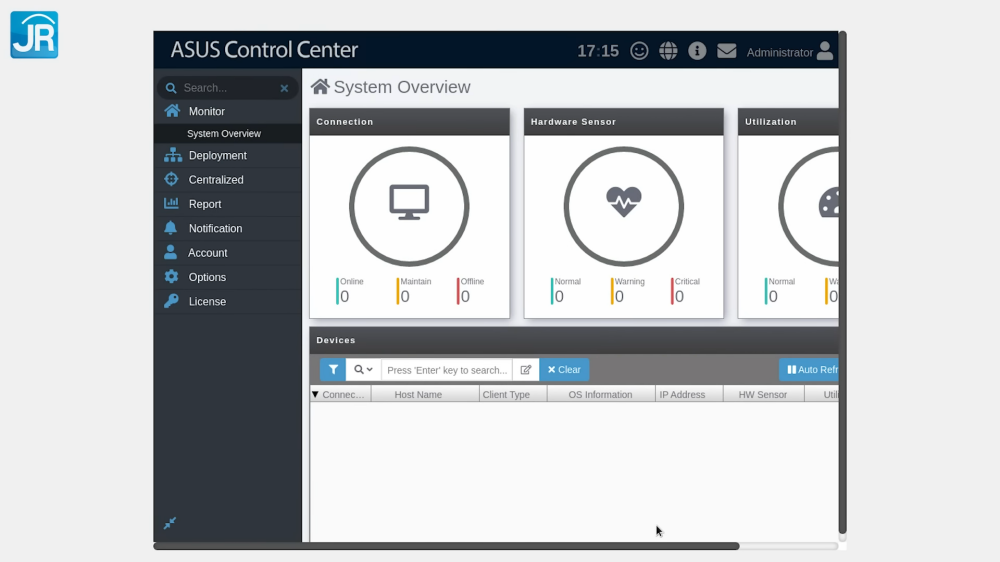Screen dimensions: 1000x562
Task: Pause Auto Refresh in Devices panel
Action: [810, 370]
